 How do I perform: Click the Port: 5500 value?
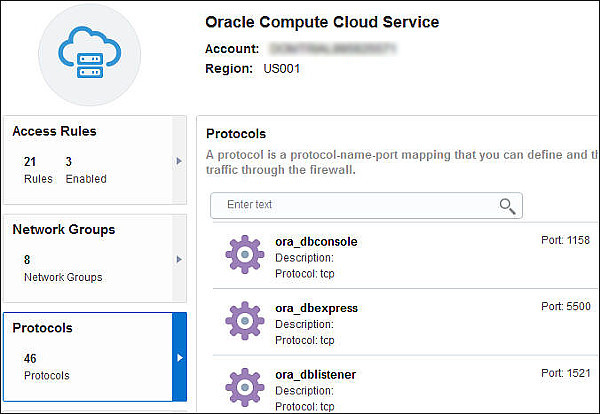click(x=566, y=306)
